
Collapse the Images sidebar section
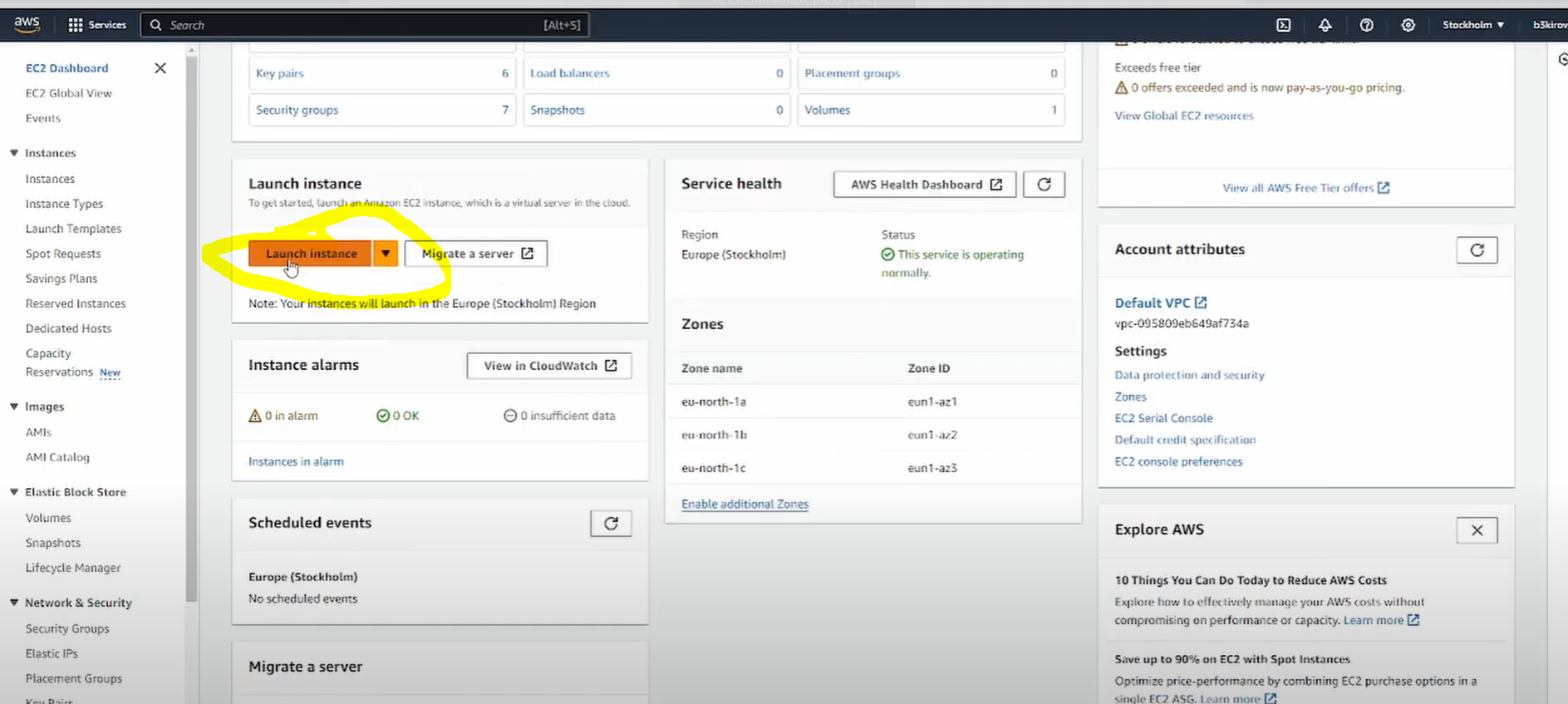(14, 406)
